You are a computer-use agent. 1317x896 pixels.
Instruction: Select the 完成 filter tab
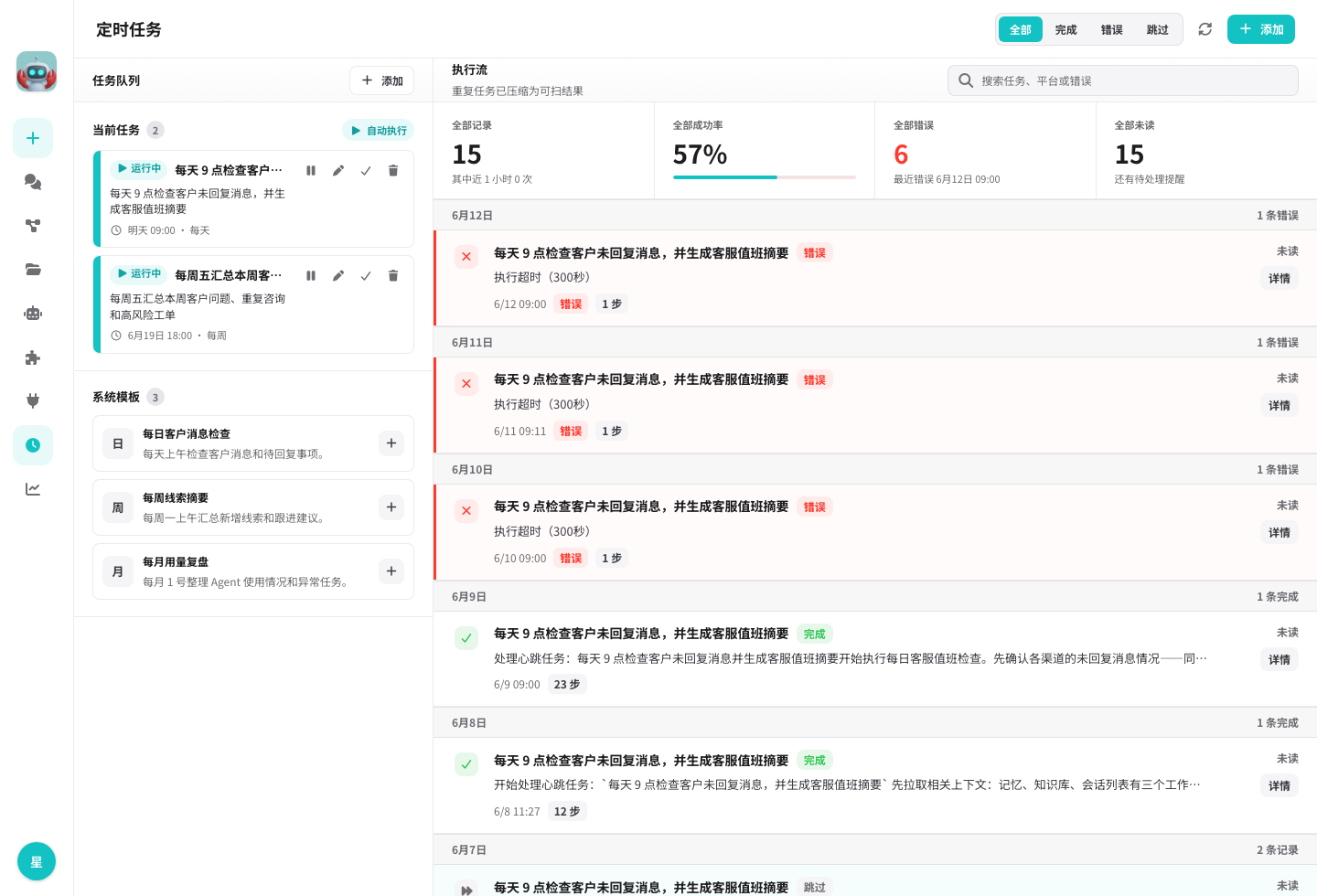coord(1066,30)
